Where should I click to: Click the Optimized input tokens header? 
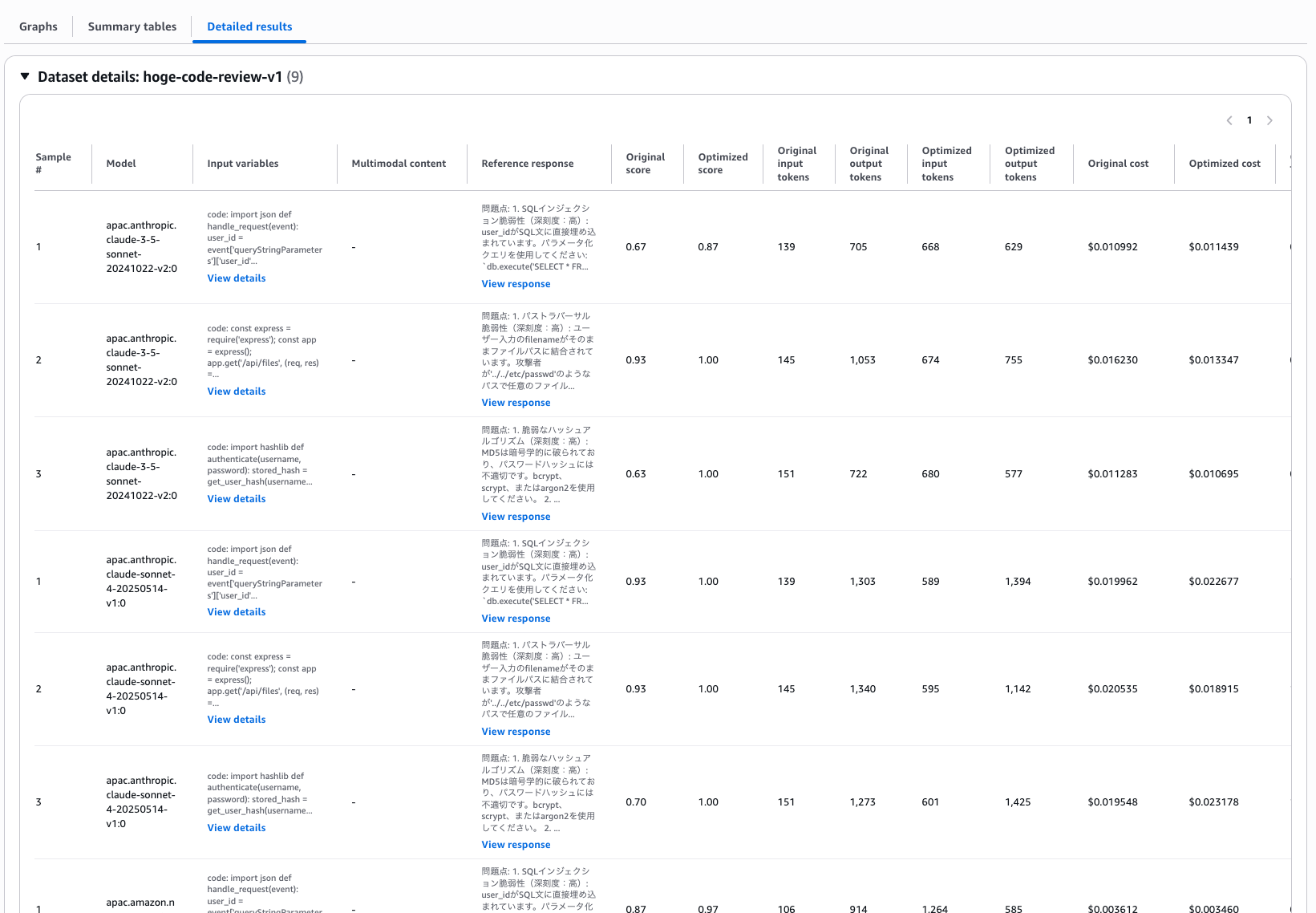tap(946, 164)
